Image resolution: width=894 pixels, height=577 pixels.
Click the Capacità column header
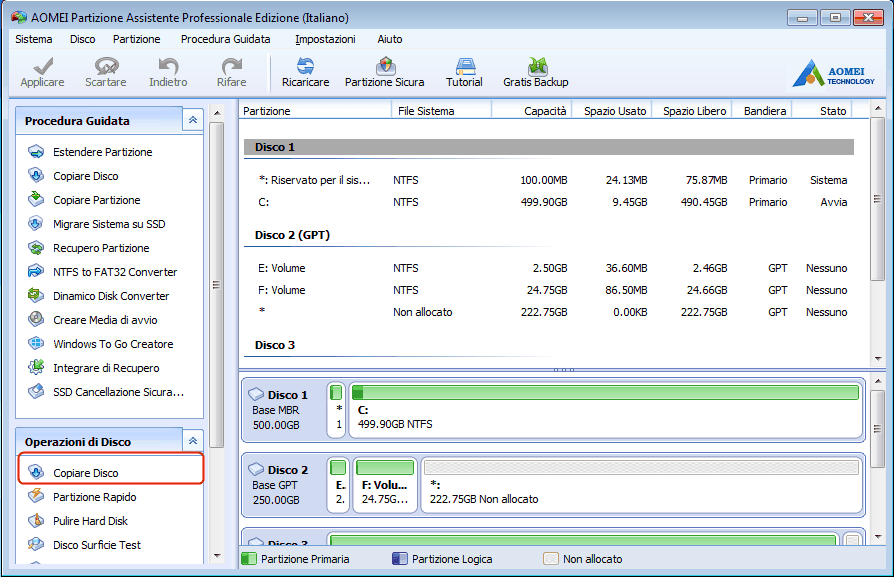click(545, 111)
